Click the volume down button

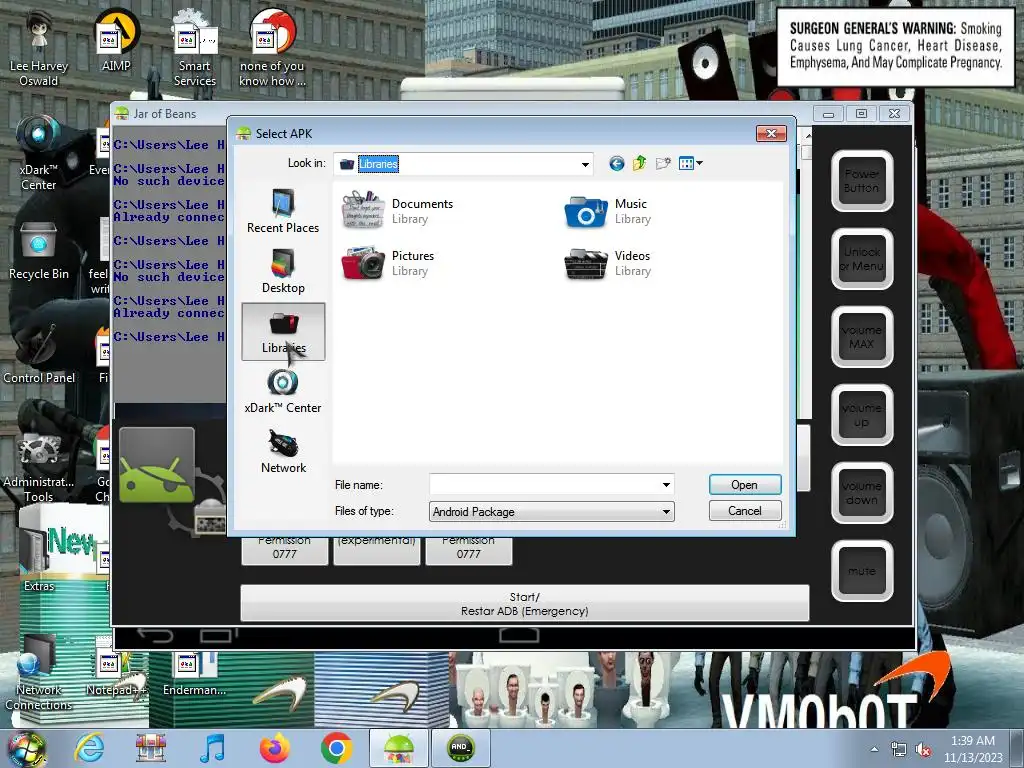[862, 493]
